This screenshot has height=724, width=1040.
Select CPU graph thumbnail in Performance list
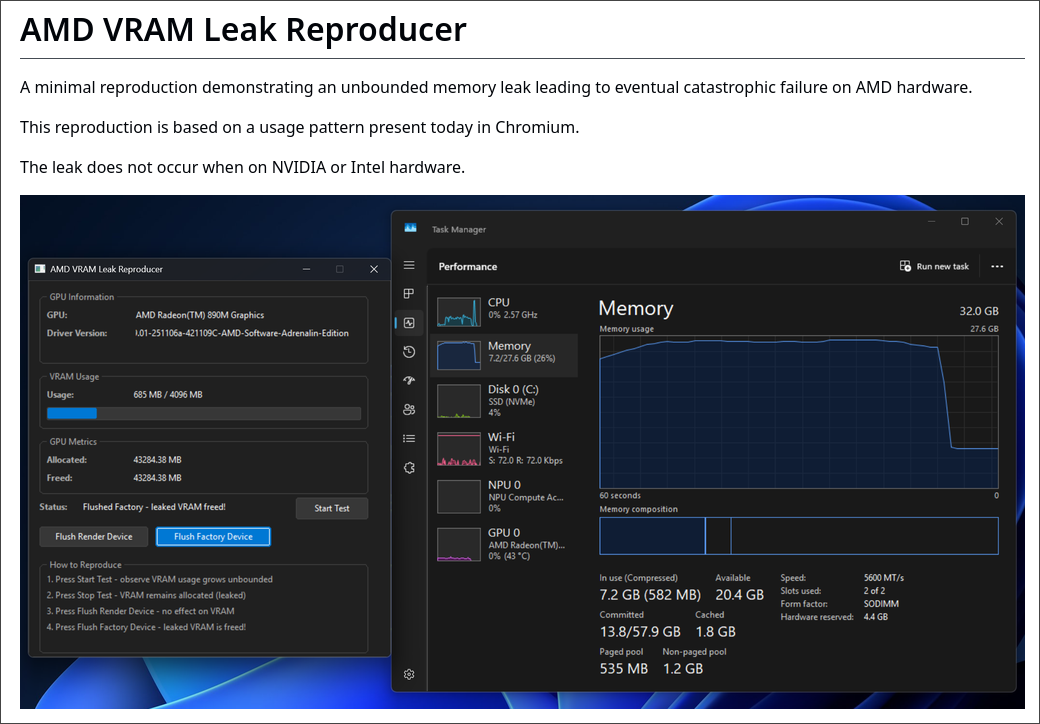pyautogui.click(x=458, y=312)
